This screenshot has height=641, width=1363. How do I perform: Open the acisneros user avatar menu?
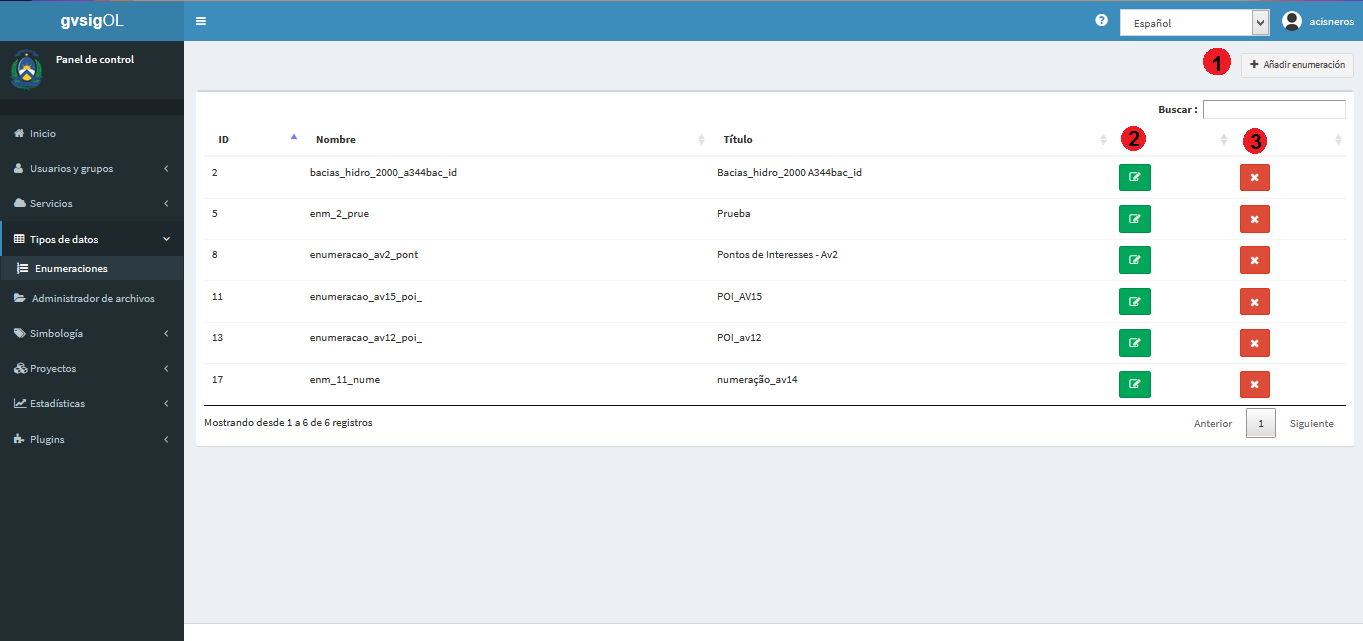[1318, 21]
